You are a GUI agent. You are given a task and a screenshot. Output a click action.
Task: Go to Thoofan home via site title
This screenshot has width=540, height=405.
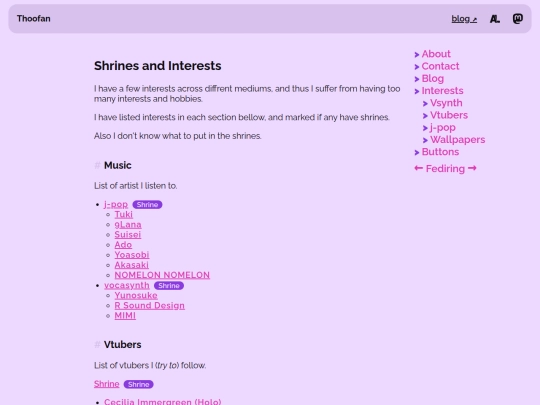(x=33, y=19)
